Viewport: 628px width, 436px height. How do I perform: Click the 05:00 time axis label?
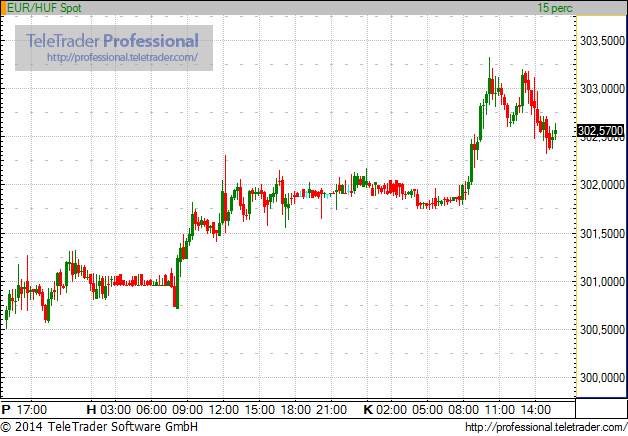coord(427,410)
